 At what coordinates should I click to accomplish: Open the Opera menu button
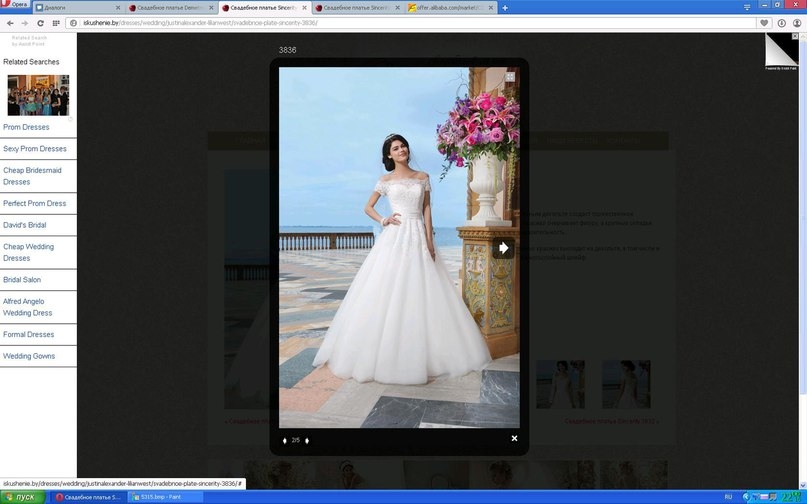tap(15, 6)
